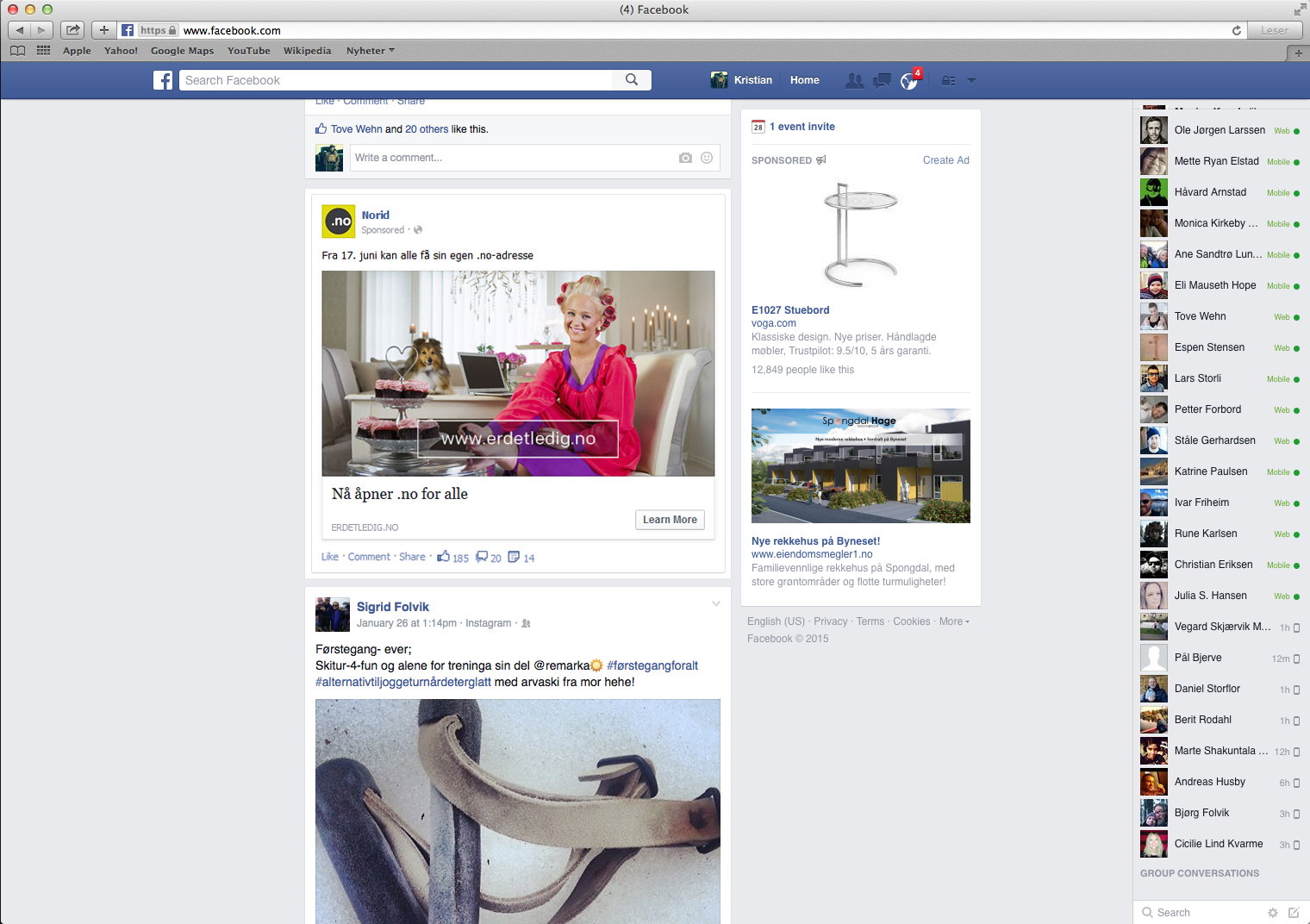Click the E1027 table product image
Image resolution: width=1310 pixels, height=924 pixels.
click(x=861, y=234)
